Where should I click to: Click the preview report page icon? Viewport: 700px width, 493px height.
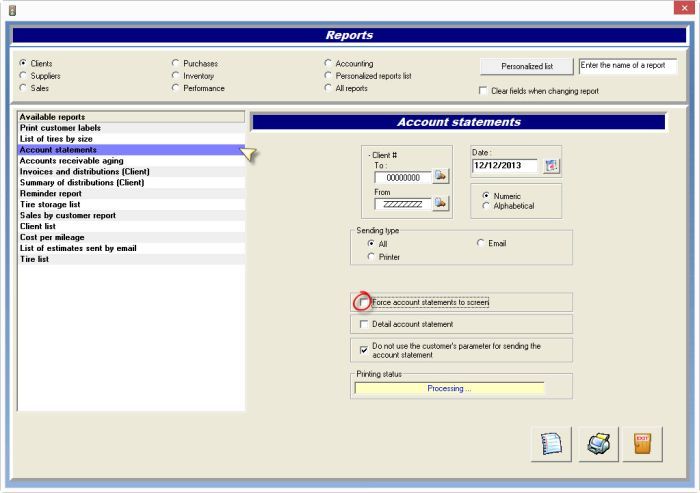point(551,444)
